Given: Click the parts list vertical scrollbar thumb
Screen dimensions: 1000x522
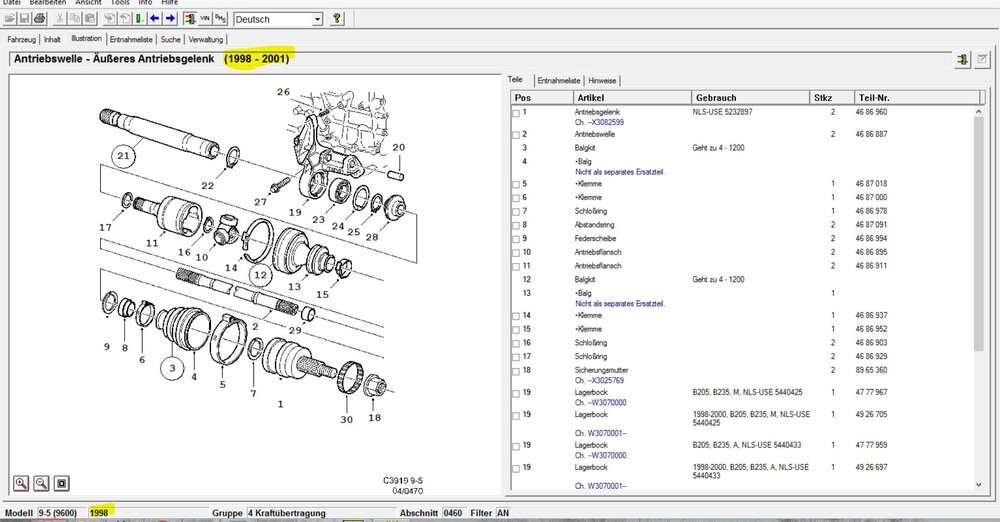Looking at the screenshot, I should [x=979, y=233].
